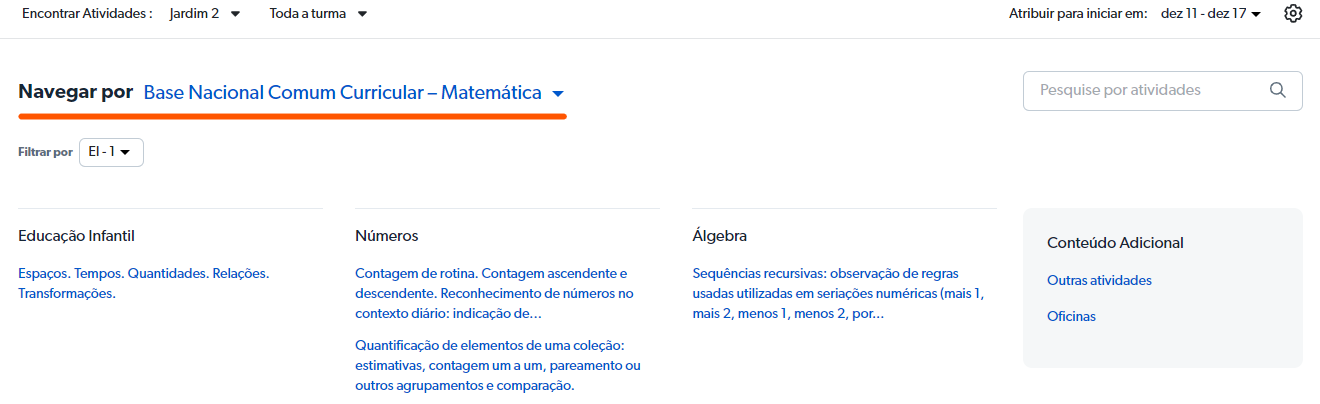Click the Encontrar Atividades label
The width and height of the screenshot is (1320, 404).
pyautogui.click(x=86, y=14)
